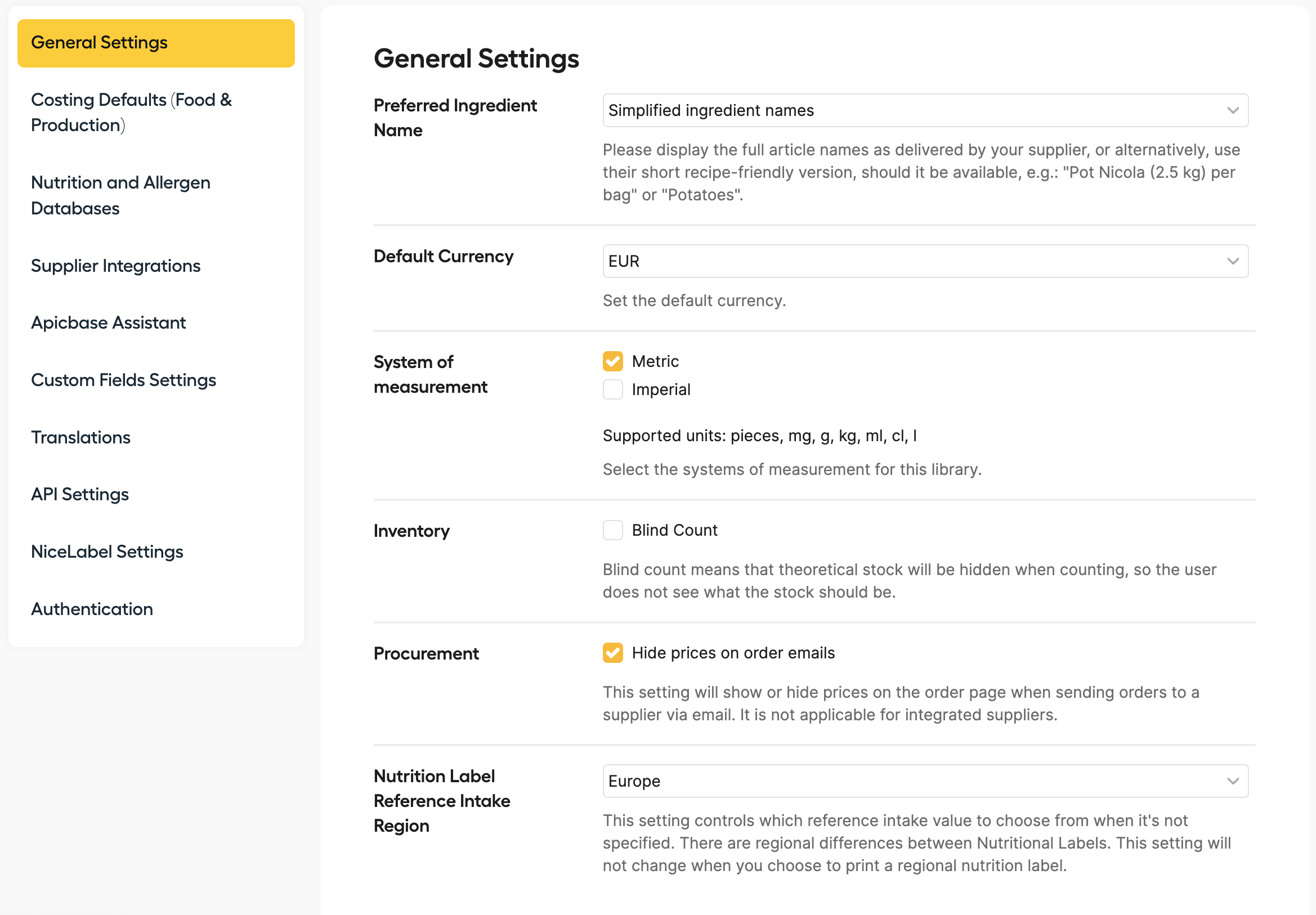Open NiceLabel Settings
1316x915 pixels.
(x=107, y=551)
